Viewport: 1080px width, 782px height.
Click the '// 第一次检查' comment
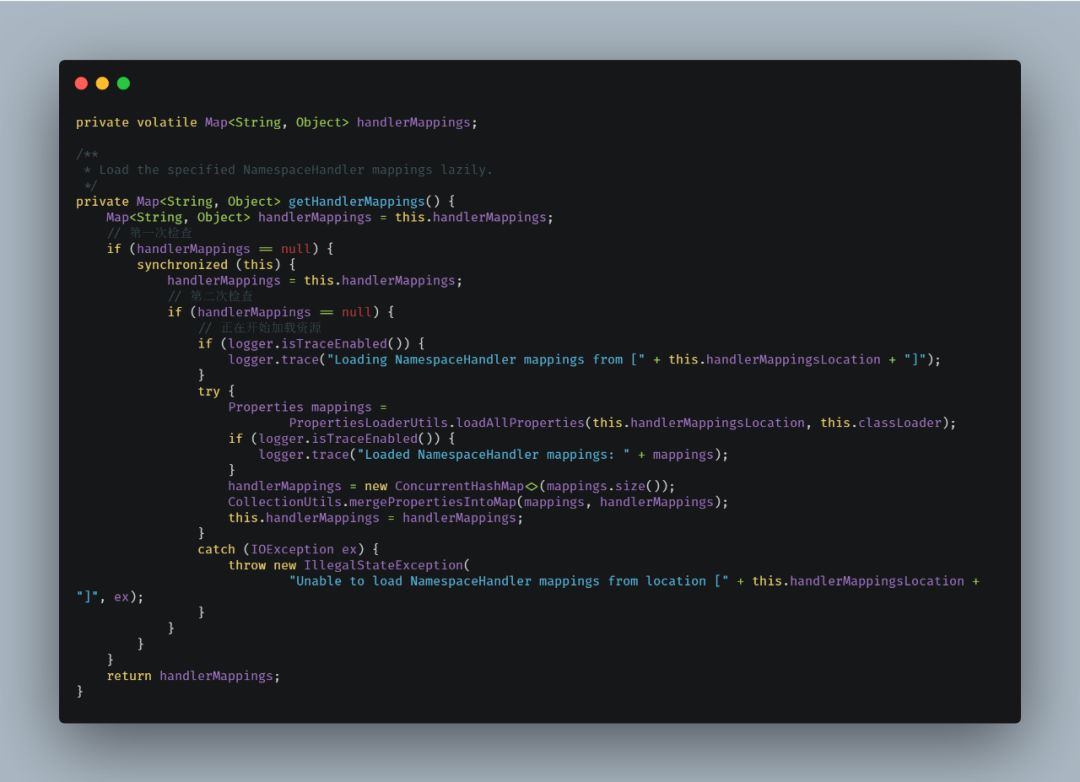pos(149,233)
